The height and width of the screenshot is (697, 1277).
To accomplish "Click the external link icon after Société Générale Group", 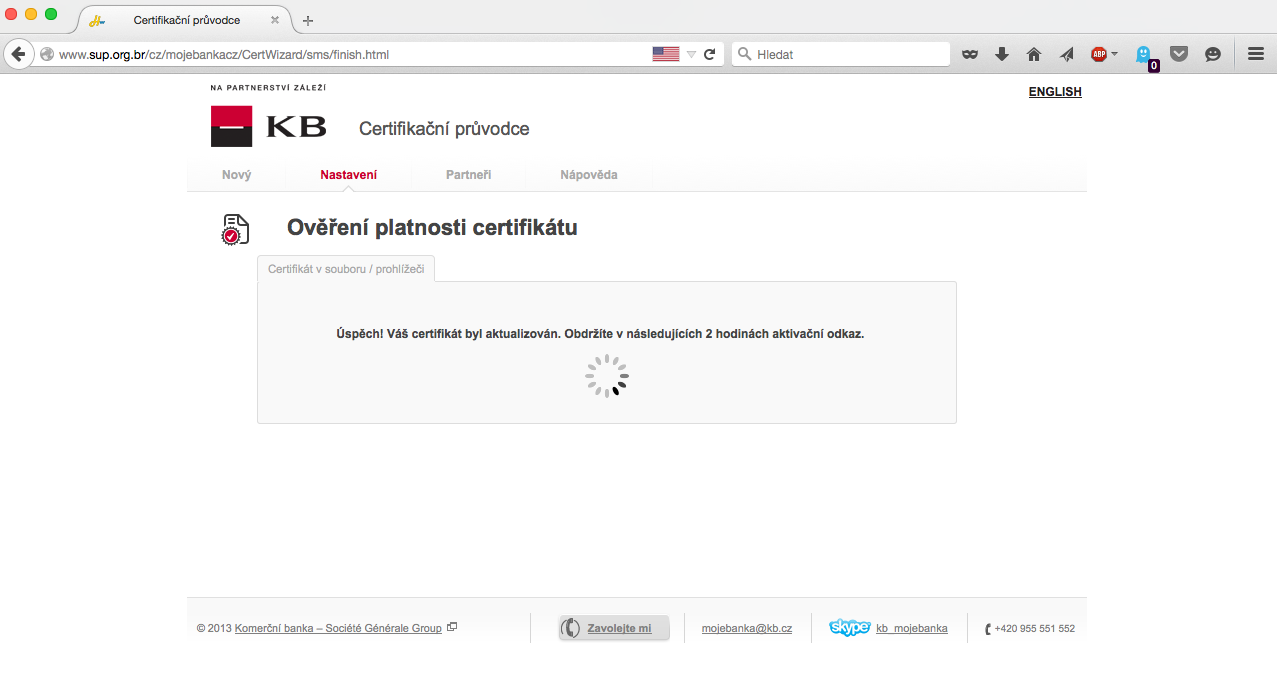I will [x=452, y=627].
